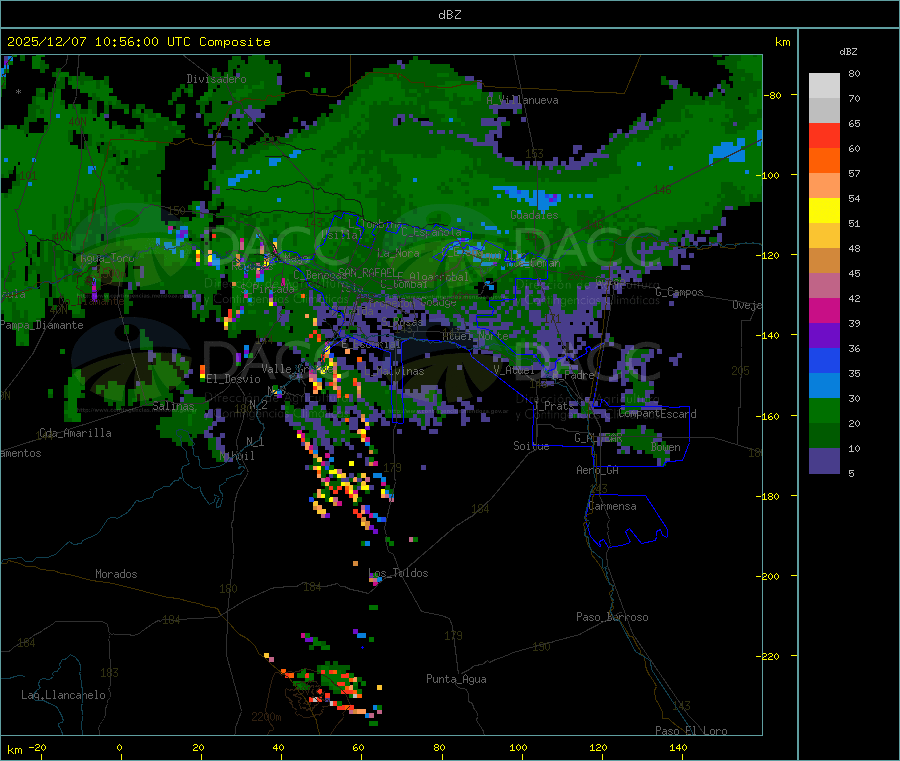Click the Salinas map label

pyautogui.click(x=173, y=406)
